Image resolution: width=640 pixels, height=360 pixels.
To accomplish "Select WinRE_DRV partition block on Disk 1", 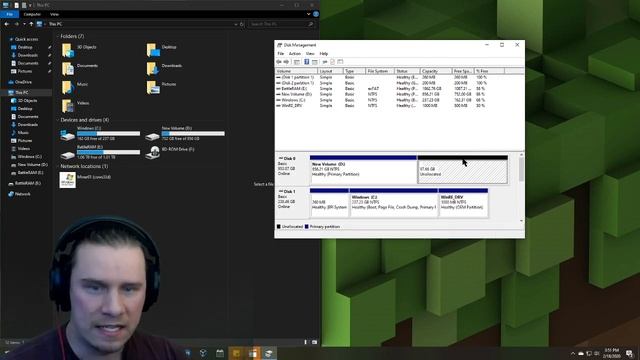I will tap(463, 203).
